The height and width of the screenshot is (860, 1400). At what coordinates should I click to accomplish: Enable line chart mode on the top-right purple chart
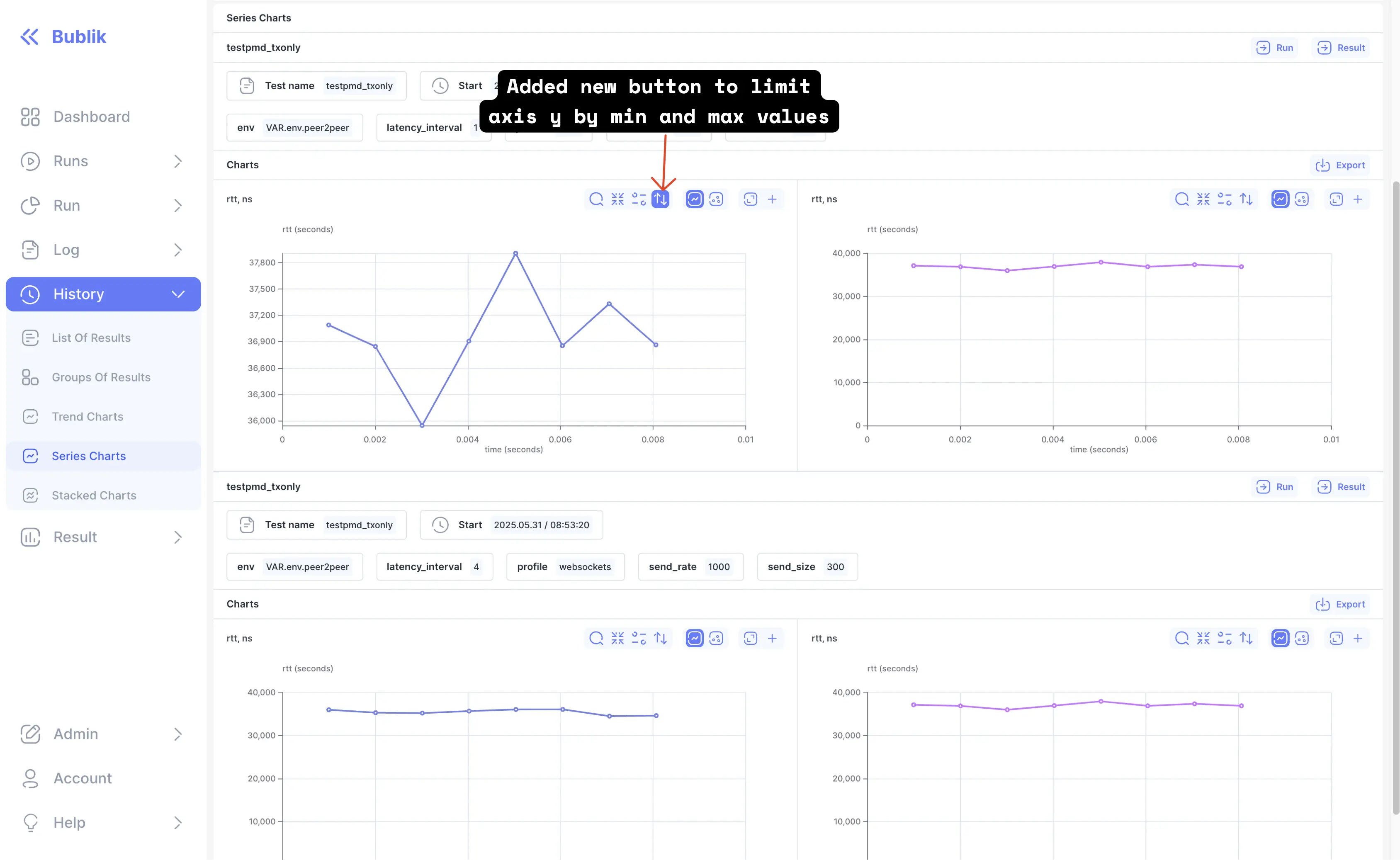(1280, 199)
